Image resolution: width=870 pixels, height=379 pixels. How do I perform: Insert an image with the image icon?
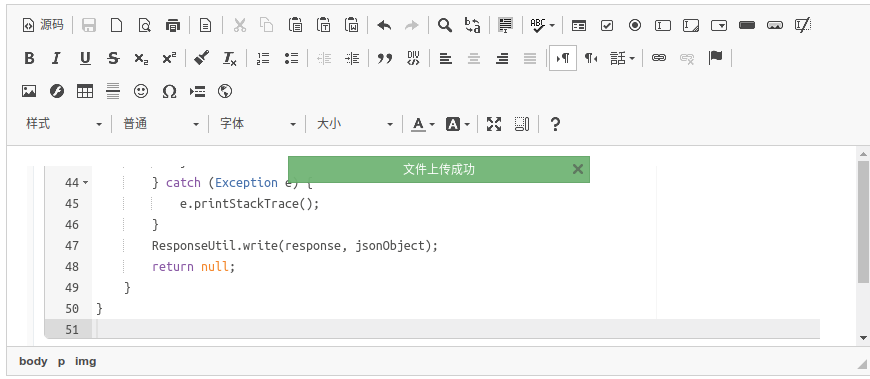click(29, 92)
